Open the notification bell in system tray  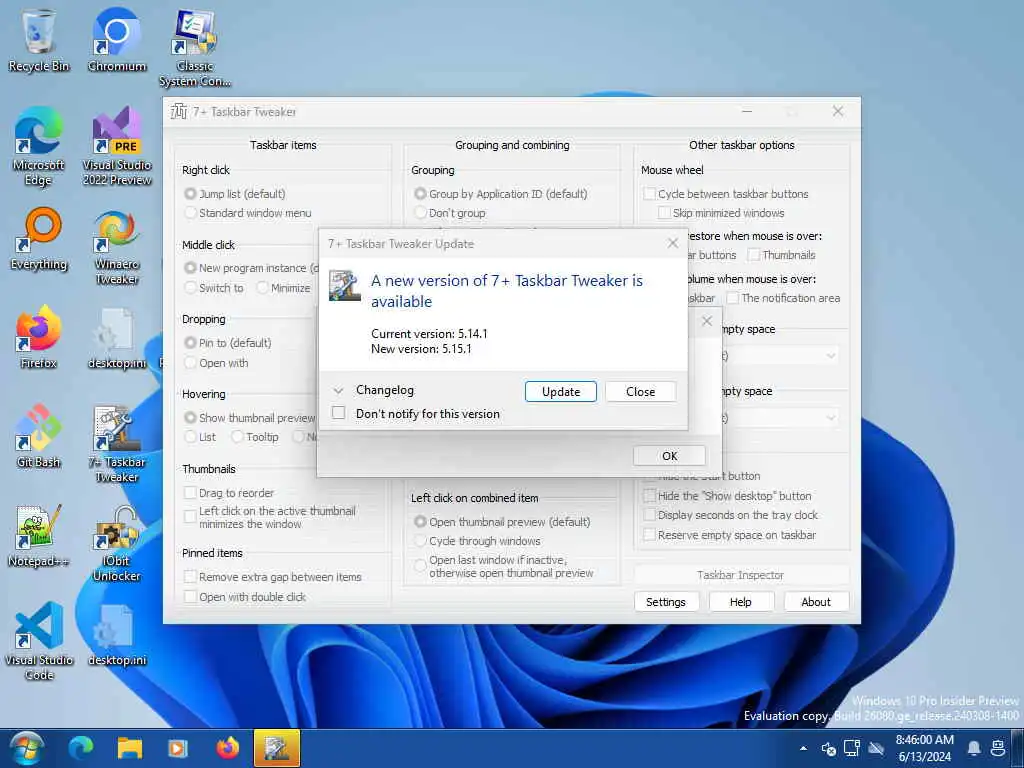[974, 748]
